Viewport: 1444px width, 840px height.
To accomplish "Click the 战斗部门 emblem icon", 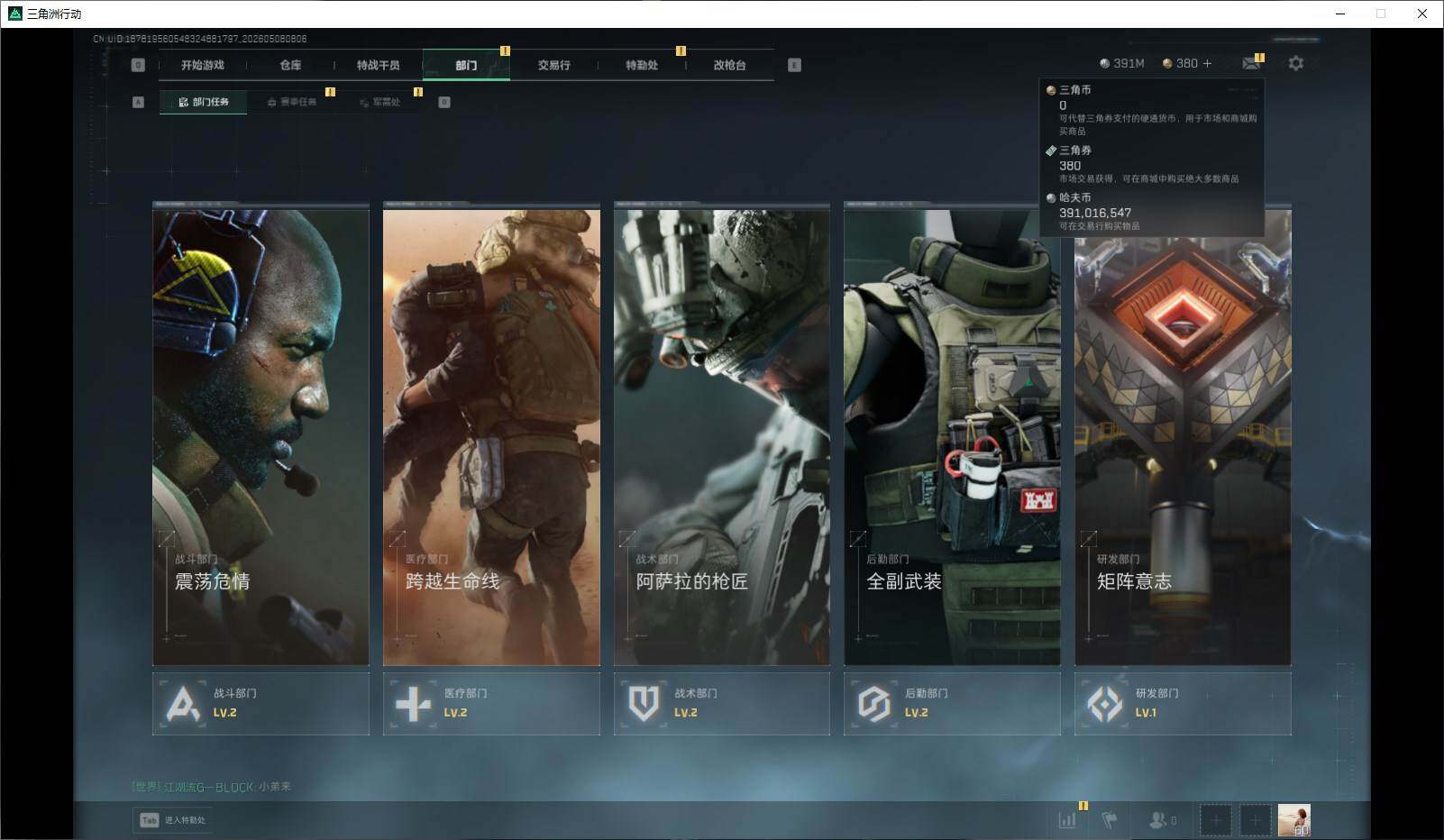I will (183, 704).
